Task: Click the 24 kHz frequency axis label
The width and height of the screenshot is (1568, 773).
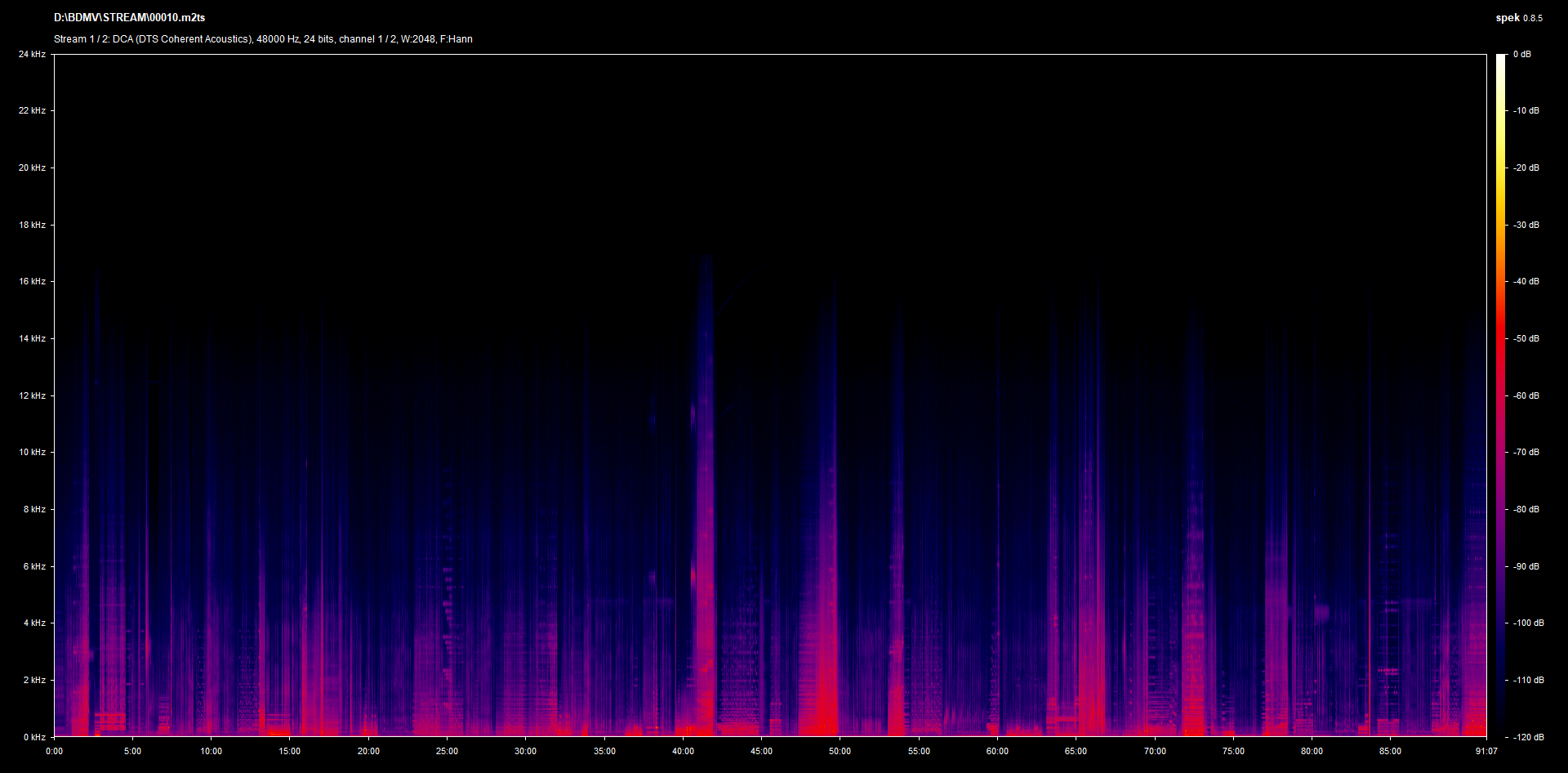Action: point(33,55)
